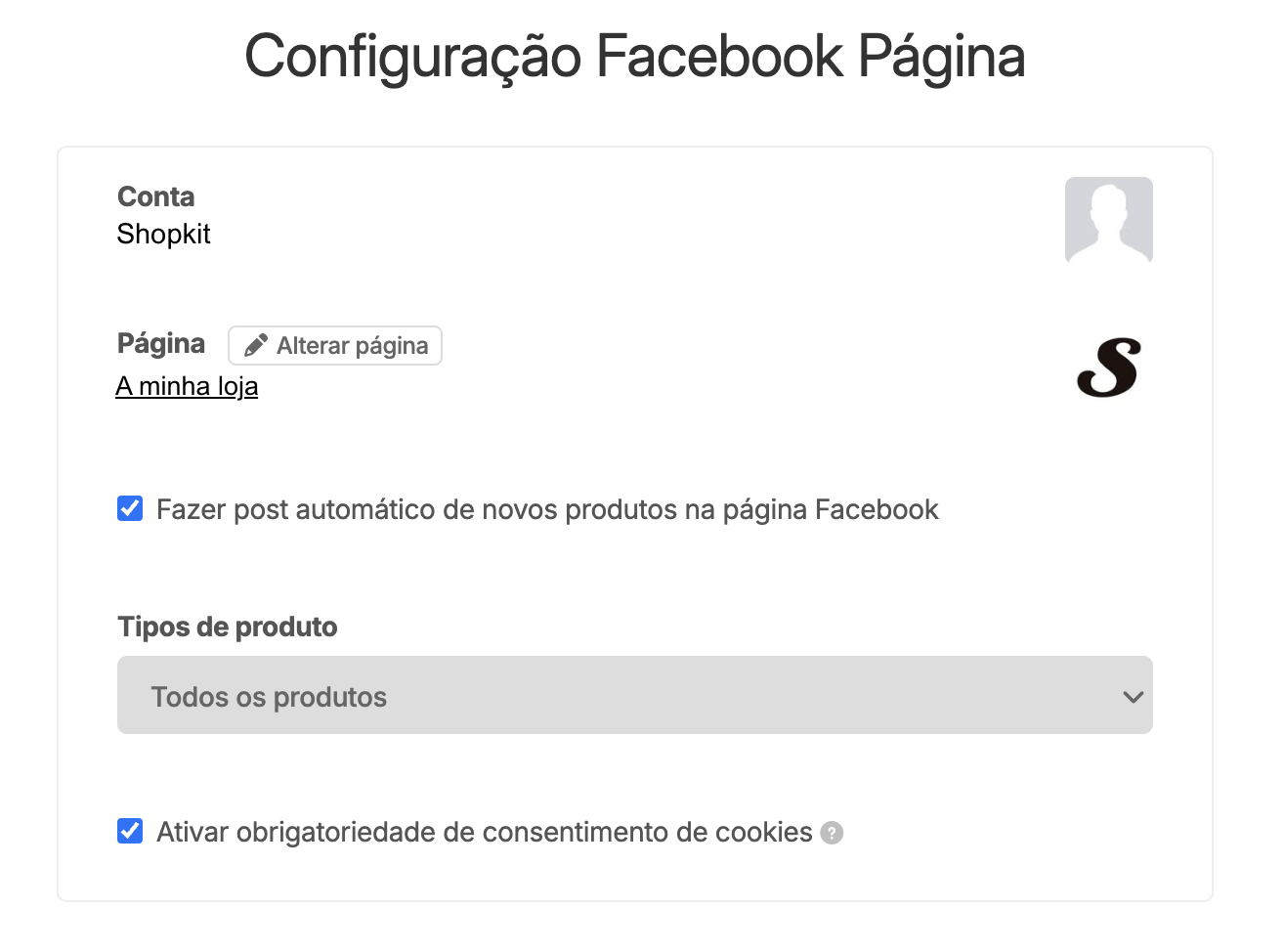This screenshot has height=952, width=1284.
Task: Click the word Facebook in the auto-post label
Action: (877, 510)
